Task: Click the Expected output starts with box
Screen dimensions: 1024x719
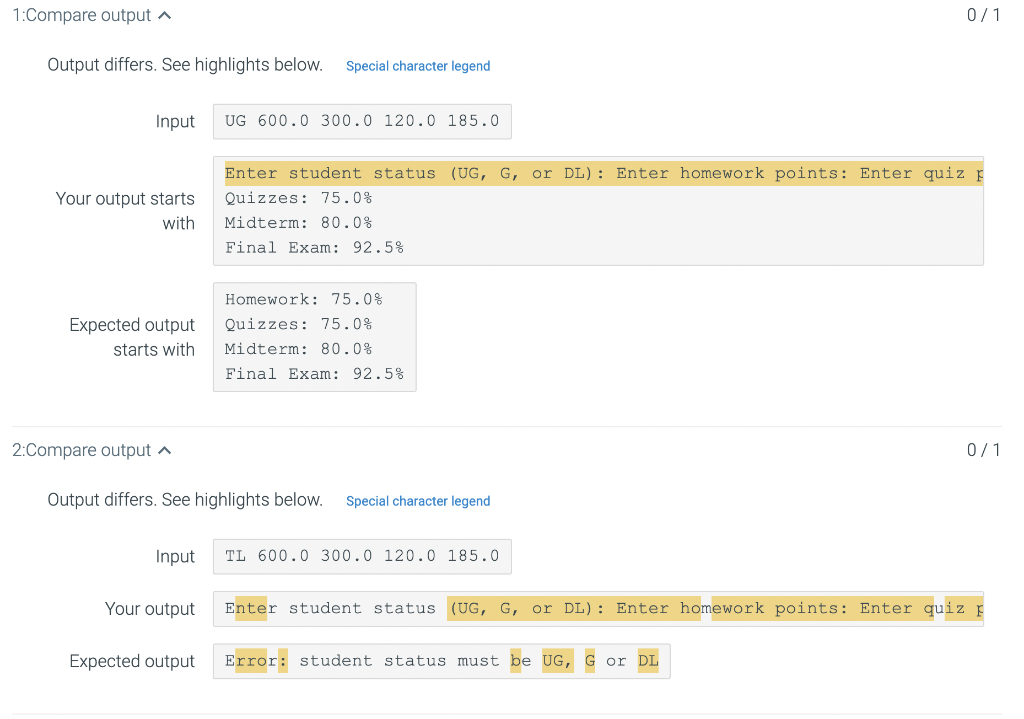Action: point(315,336)
